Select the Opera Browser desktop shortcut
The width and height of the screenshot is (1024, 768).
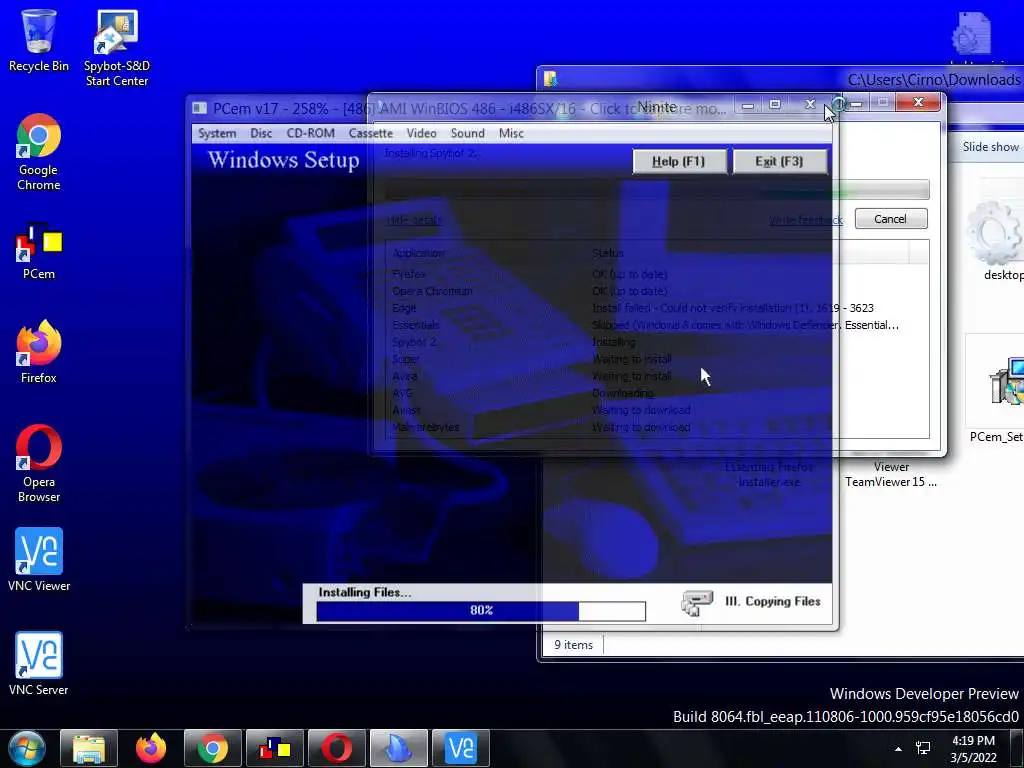coord(39,464)
